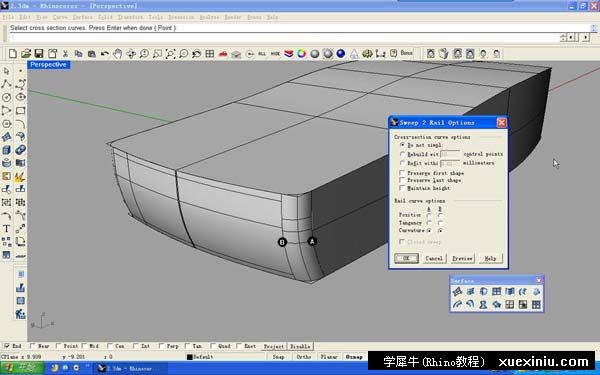This screenshot has width=600, height=375.
Task: Toggle the End object snap checkbox
Action: tap(7, 346)
